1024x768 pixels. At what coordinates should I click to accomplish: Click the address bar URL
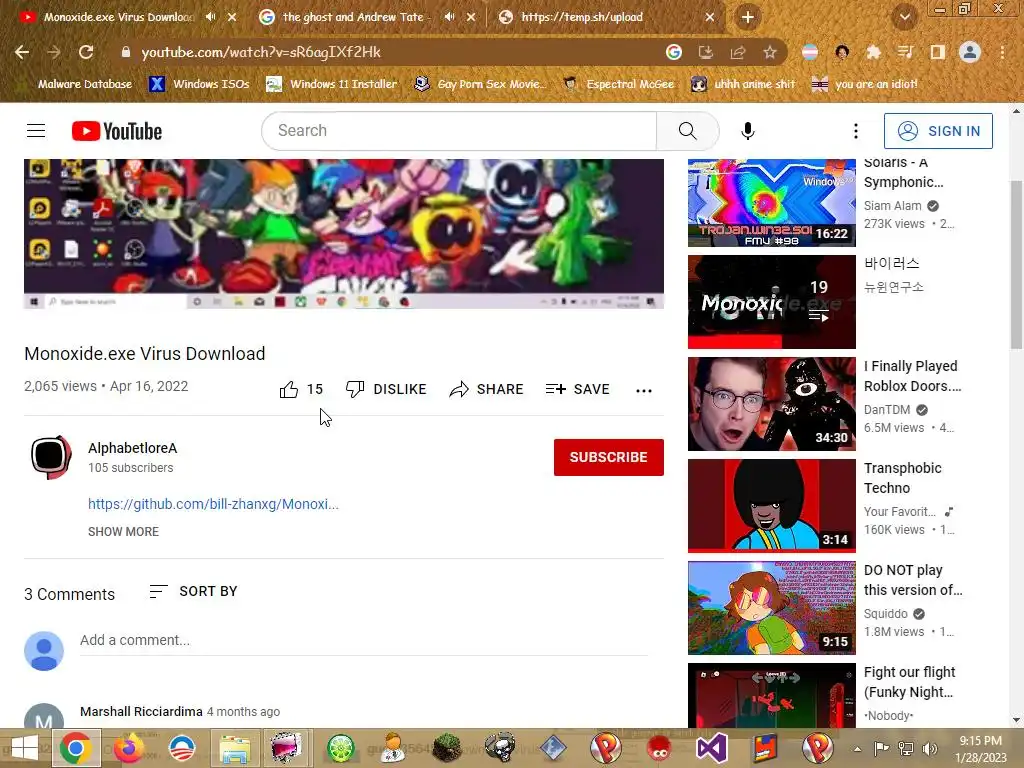pos(261,52)
